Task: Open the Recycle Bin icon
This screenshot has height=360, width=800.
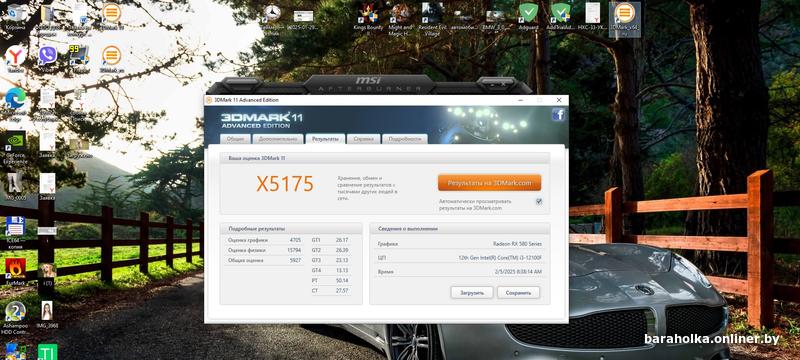Action: [x=15, y=16]
